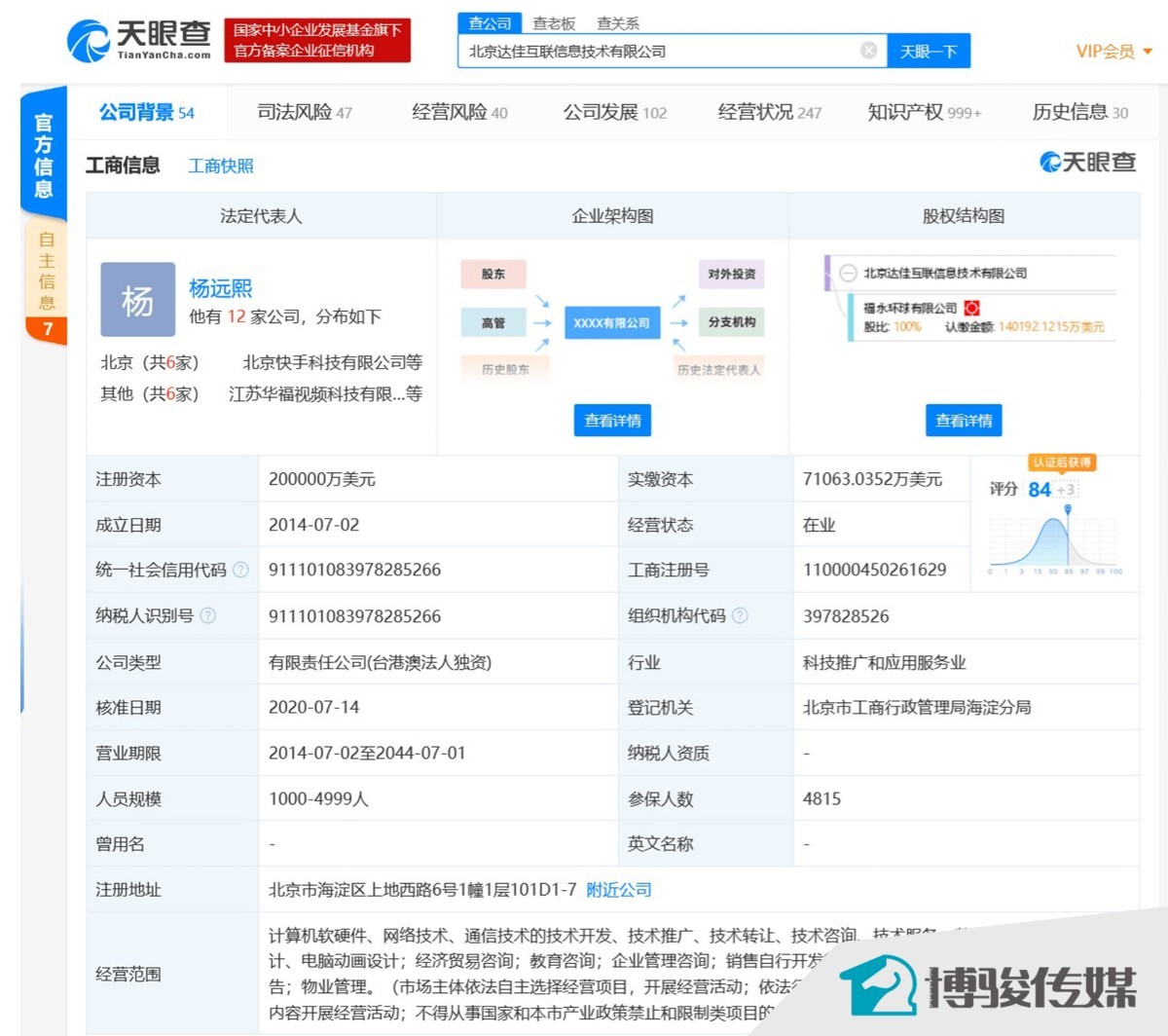Click the 工商注册号 value 110000450261629
This screenshot has width=1168, height=1036.
[x=874, y=570]
